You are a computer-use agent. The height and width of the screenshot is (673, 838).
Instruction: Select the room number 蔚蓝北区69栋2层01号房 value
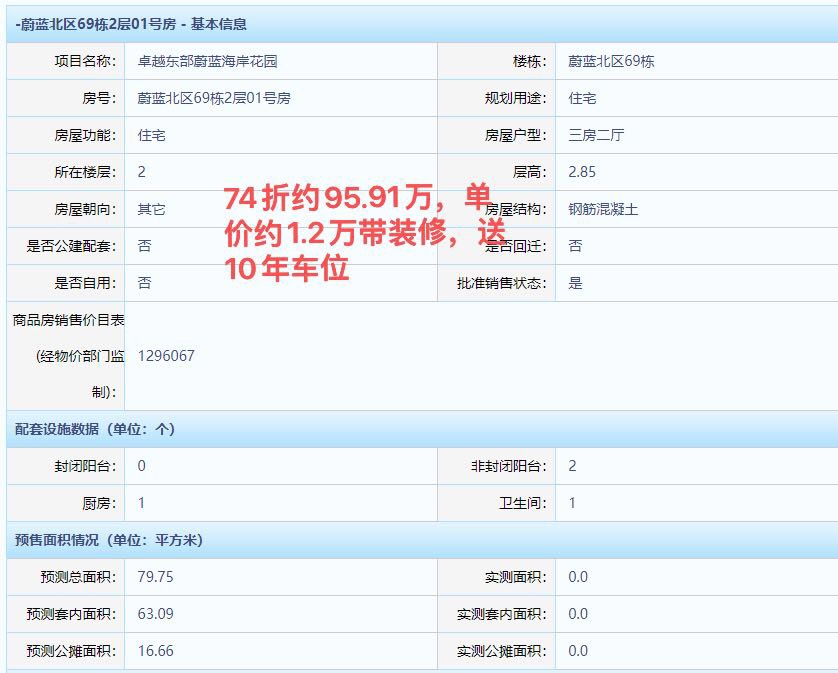pos(214,98)
